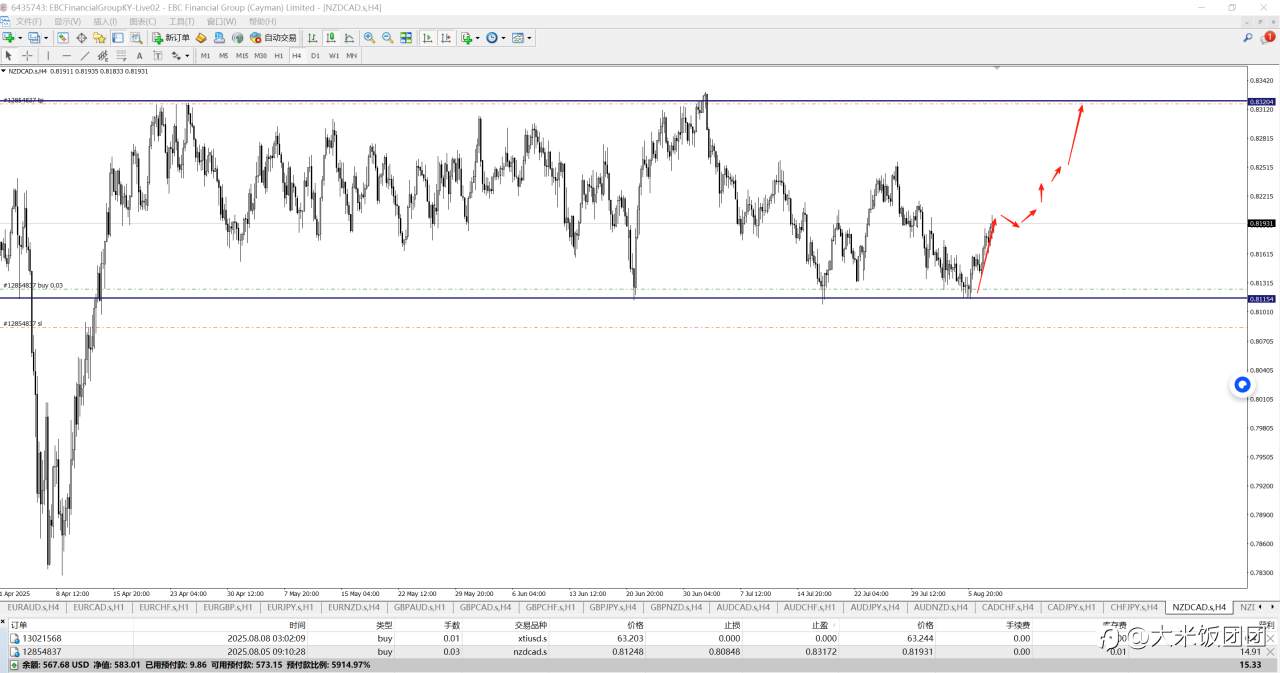1280x673 pixels.
Task: Expand the periodicity clock dropdown
Action: pyautogui.click(x=505, y=38)
